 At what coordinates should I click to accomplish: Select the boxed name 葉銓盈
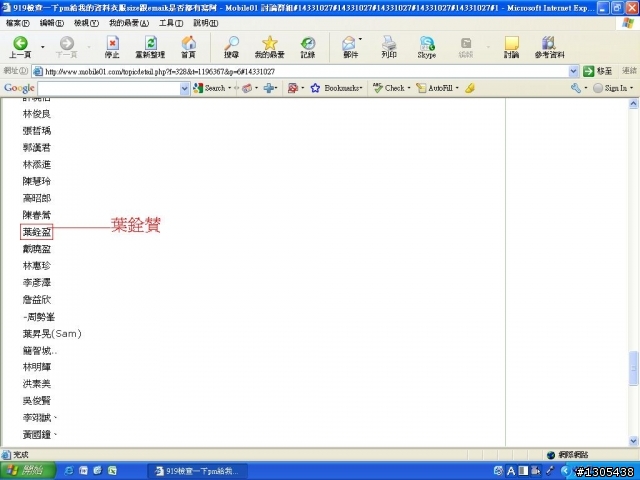click(37, 232)
